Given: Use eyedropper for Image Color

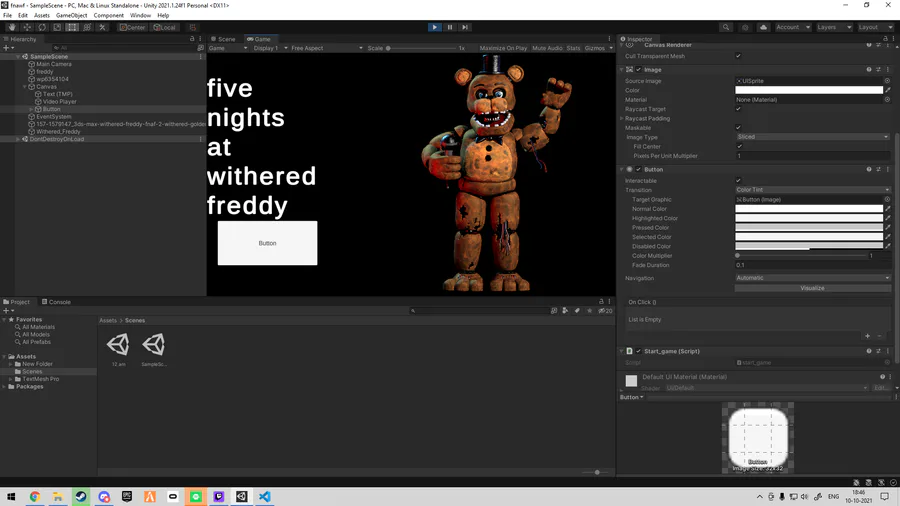Looking at the screenshot, I should (x=888, y=90).
